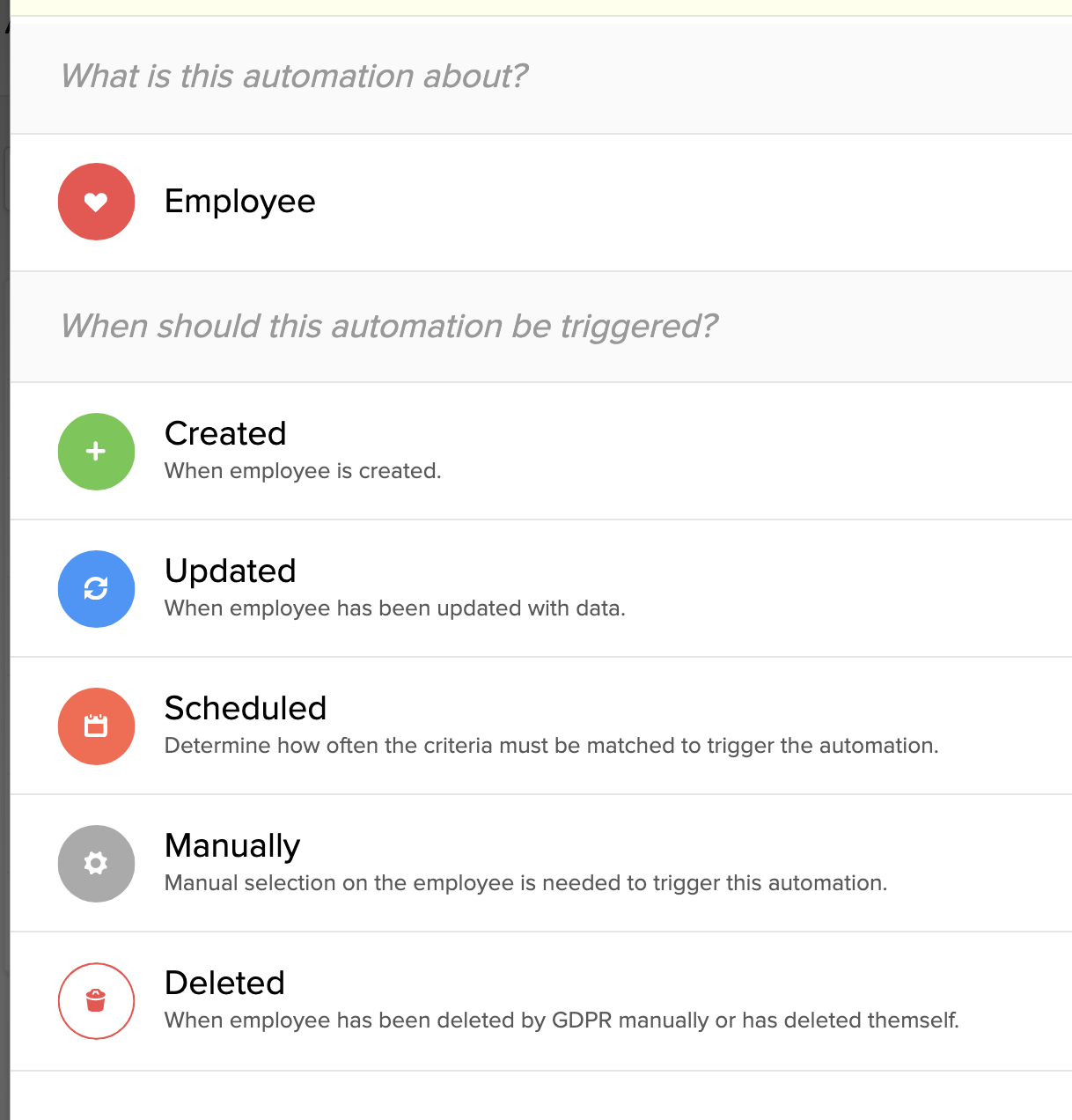Click the red trash Deleted icon

click(96, 1001)
